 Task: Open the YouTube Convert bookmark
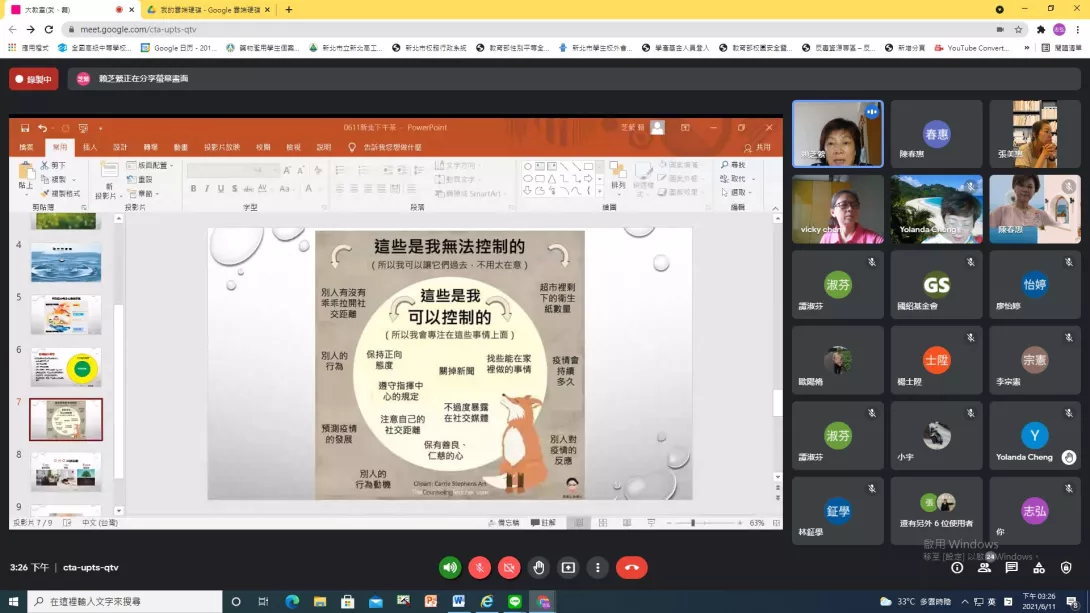pyautogui.click(x=971, y=48)
